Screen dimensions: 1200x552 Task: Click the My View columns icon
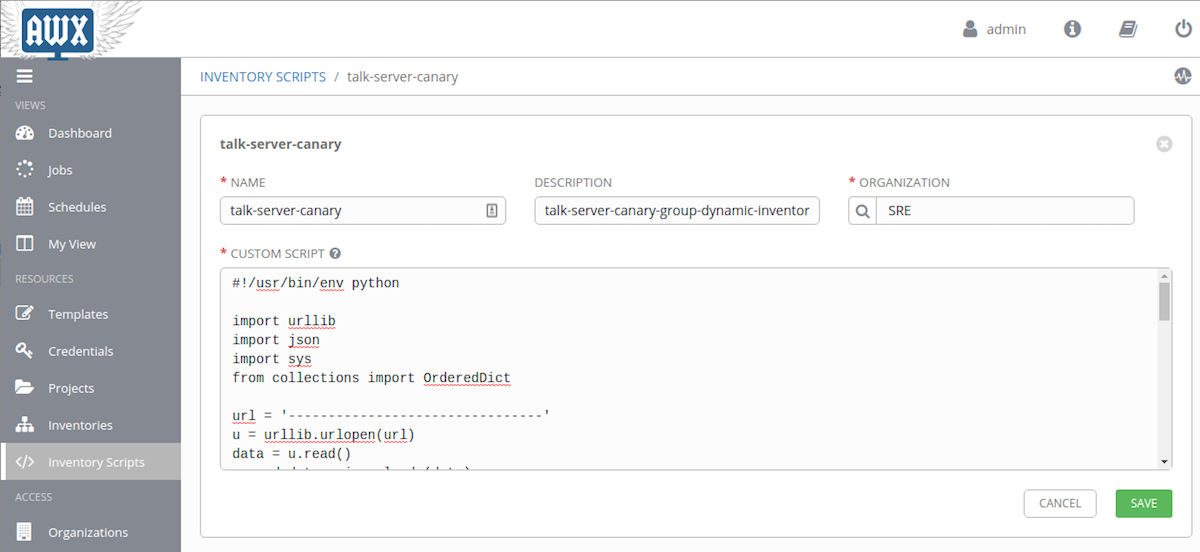[25, 244]
